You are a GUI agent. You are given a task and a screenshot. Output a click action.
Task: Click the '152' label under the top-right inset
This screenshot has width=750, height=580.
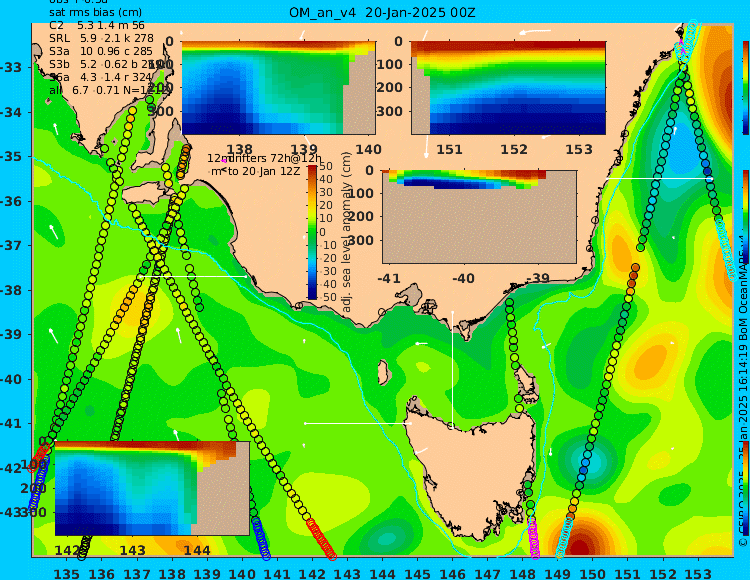(514, 149)
